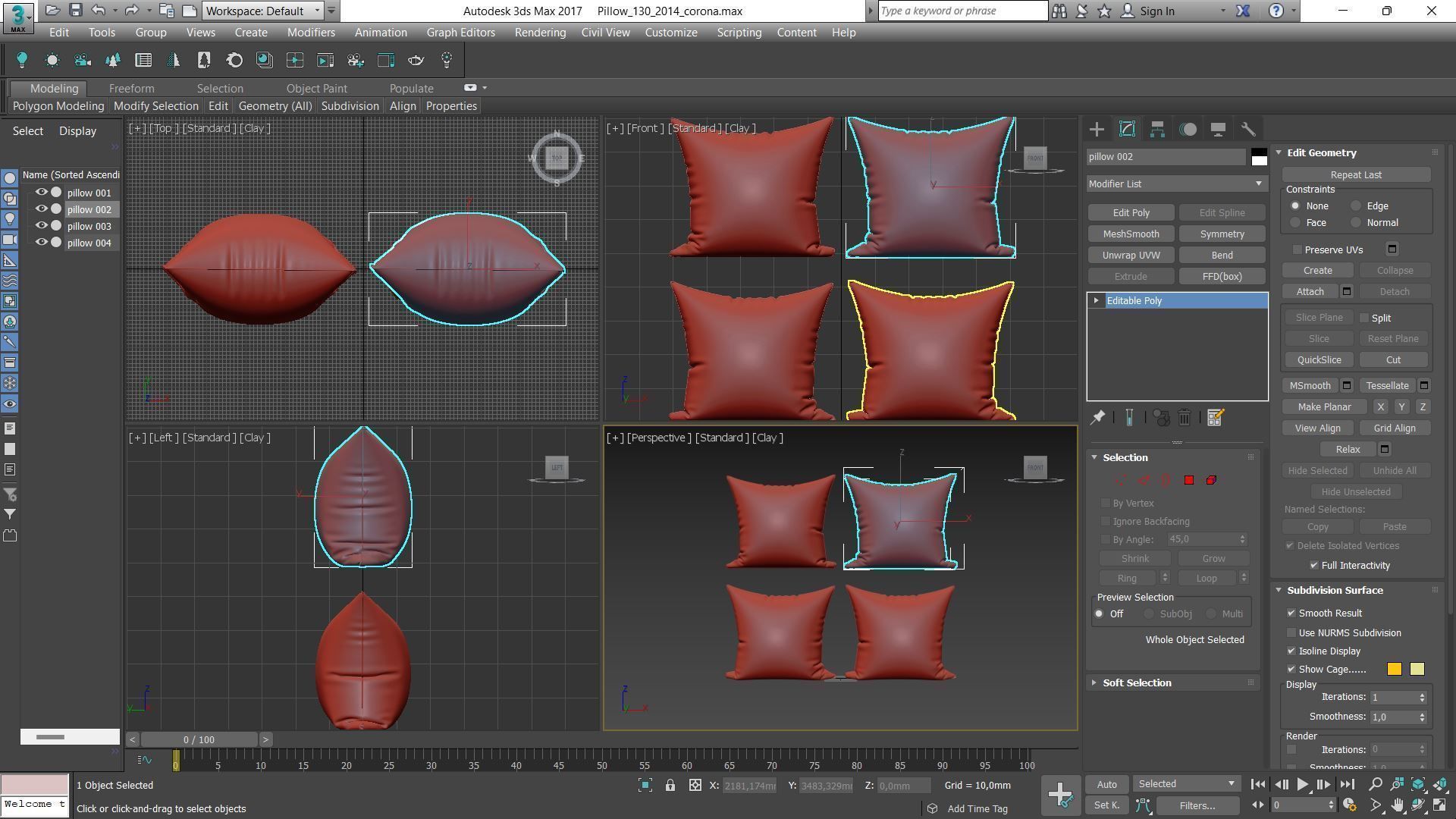
Task: Click the MeshSmooth modifier button
Action: coord(1131,234)
